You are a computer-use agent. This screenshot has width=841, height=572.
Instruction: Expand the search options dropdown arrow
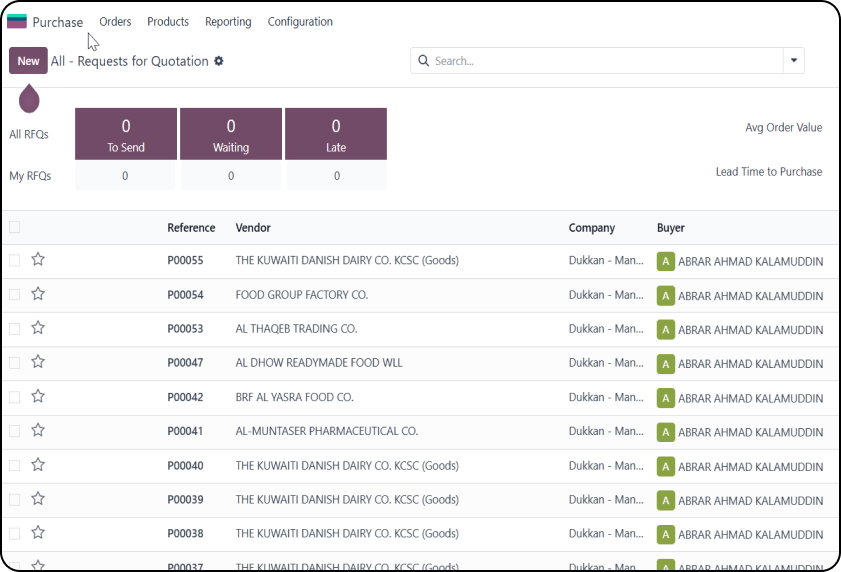(x=794, y=61)
